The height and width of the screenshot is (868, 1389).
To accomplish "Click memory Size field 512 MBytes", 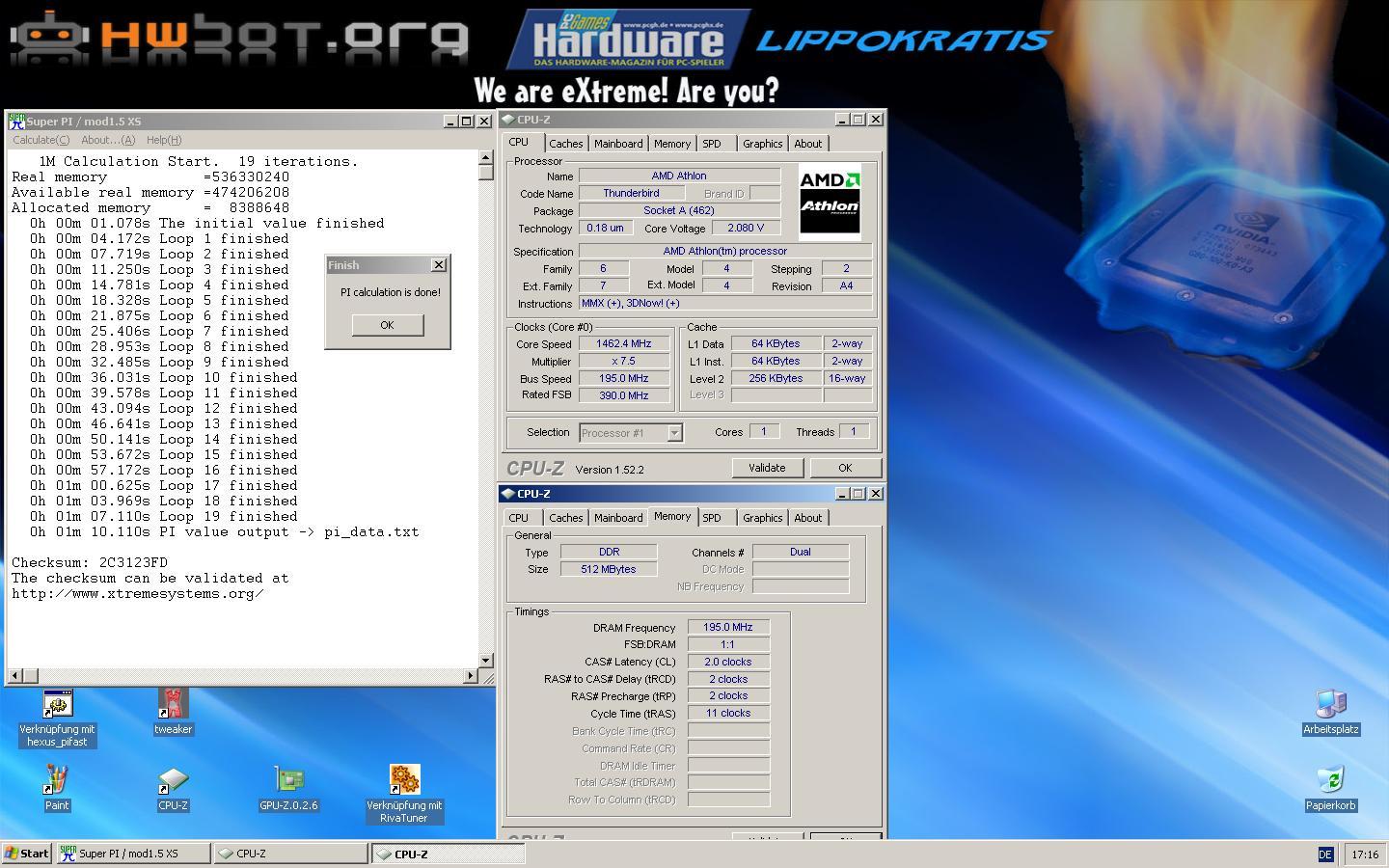I will pyautogui.click(x=609, y=569).
